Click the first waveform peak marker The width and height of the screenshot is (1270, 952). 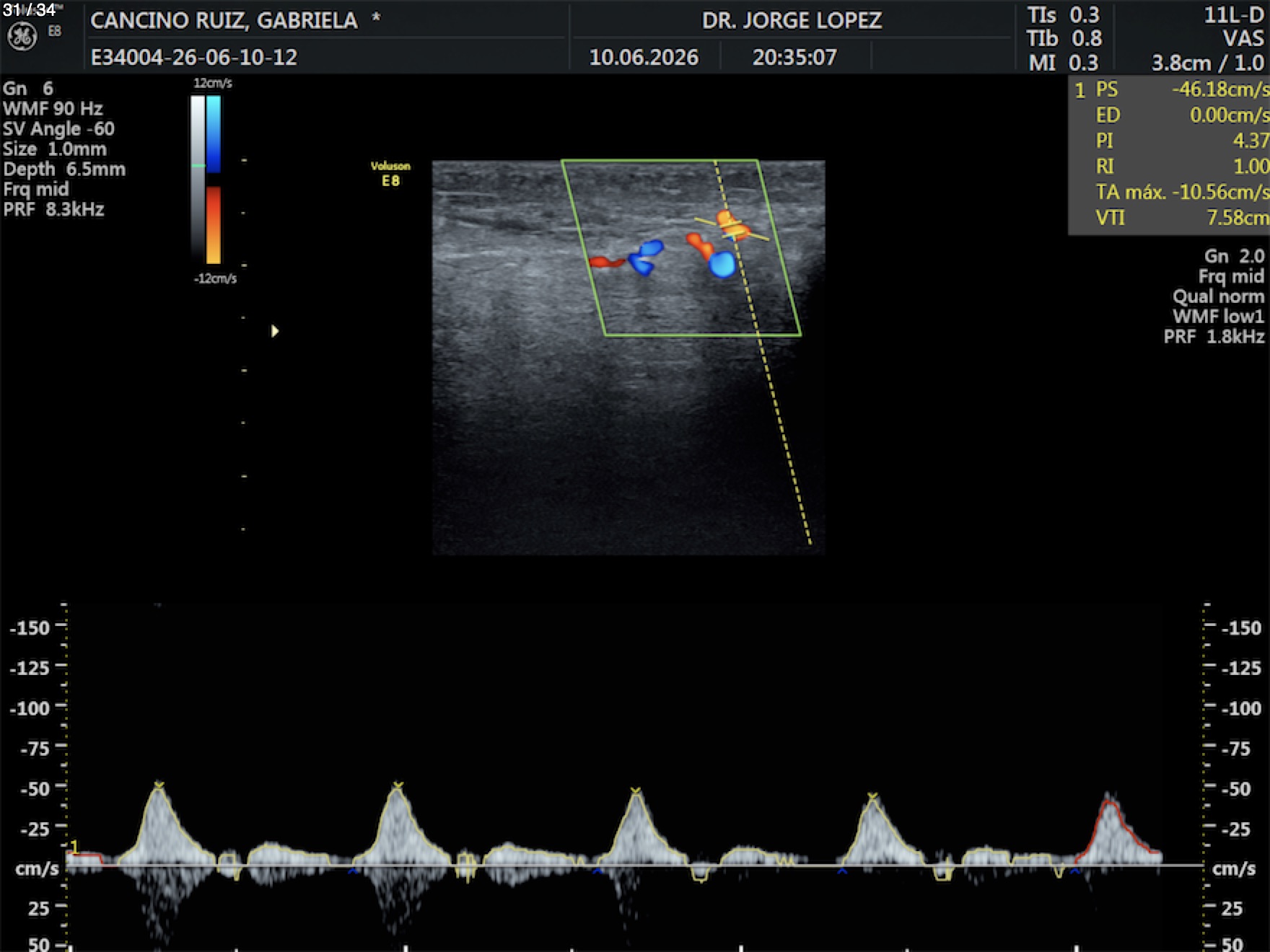159,785
